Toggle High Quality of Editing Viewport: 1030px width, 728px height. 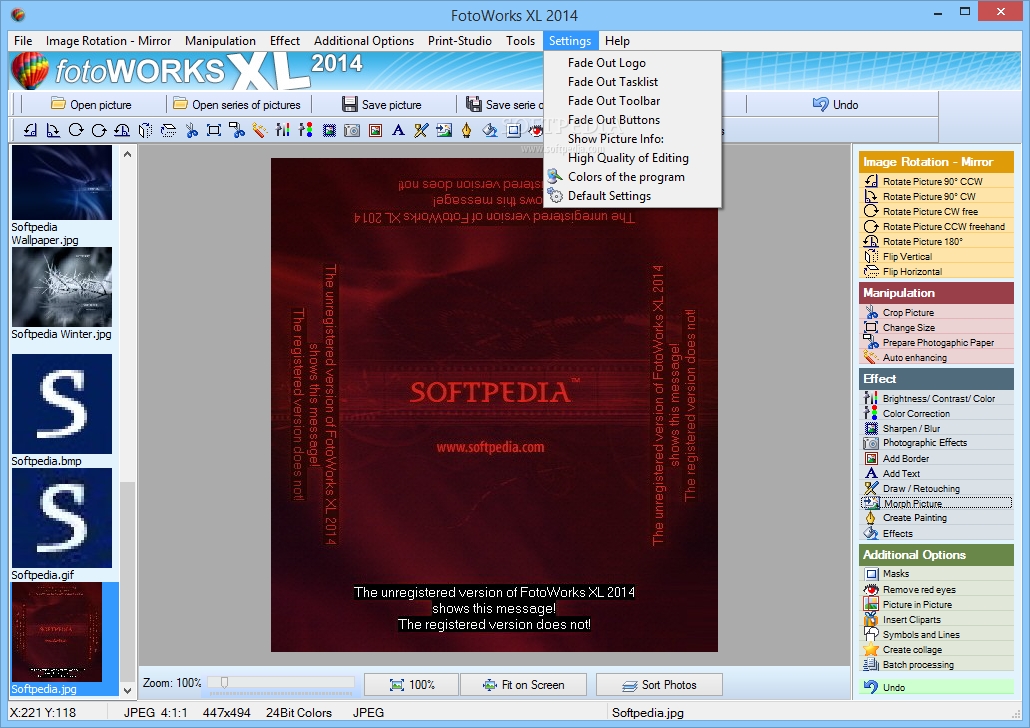[633, 158]
